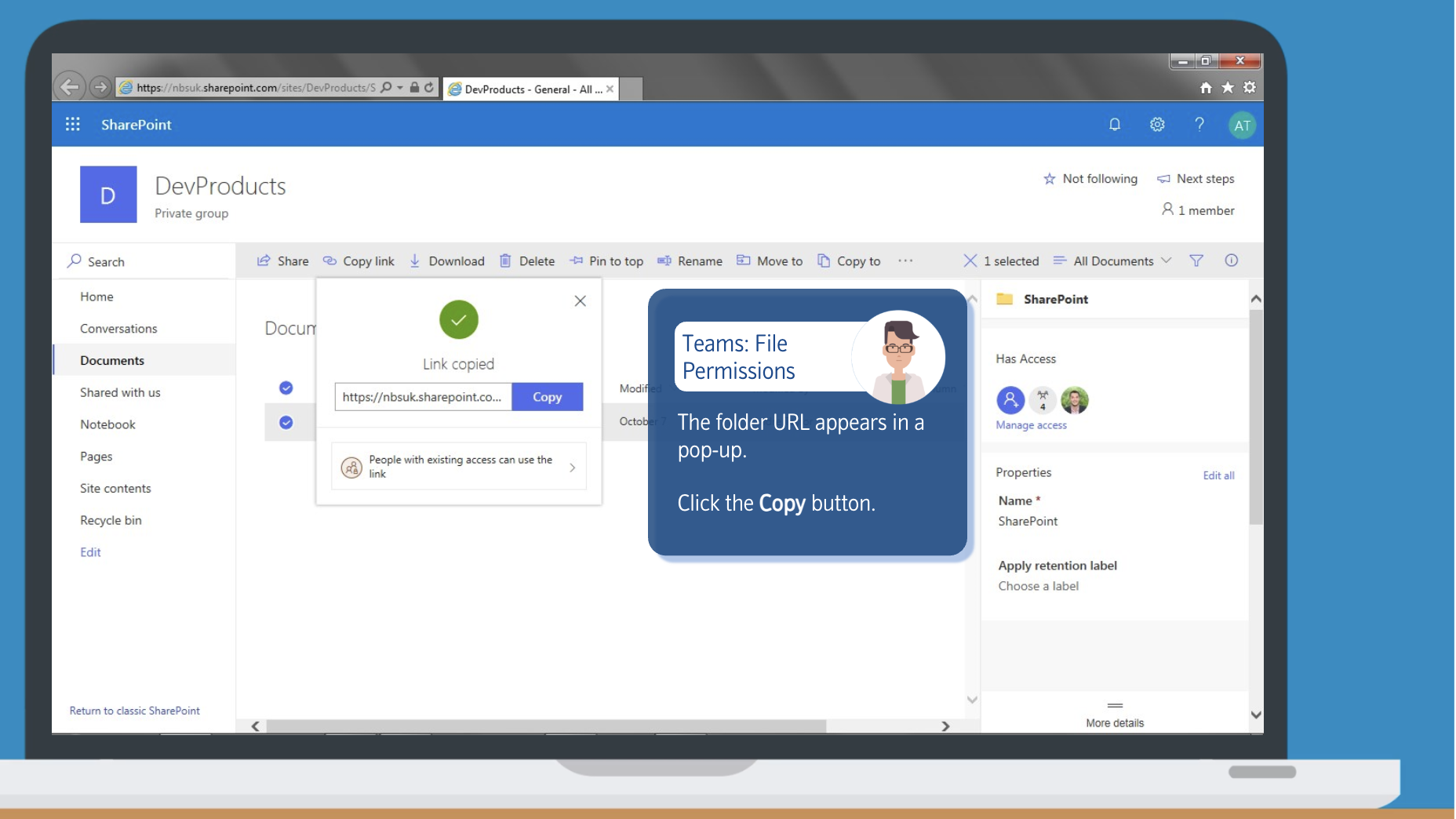Click the Manage access link

pyautogui.click(x=1031, y=425)
